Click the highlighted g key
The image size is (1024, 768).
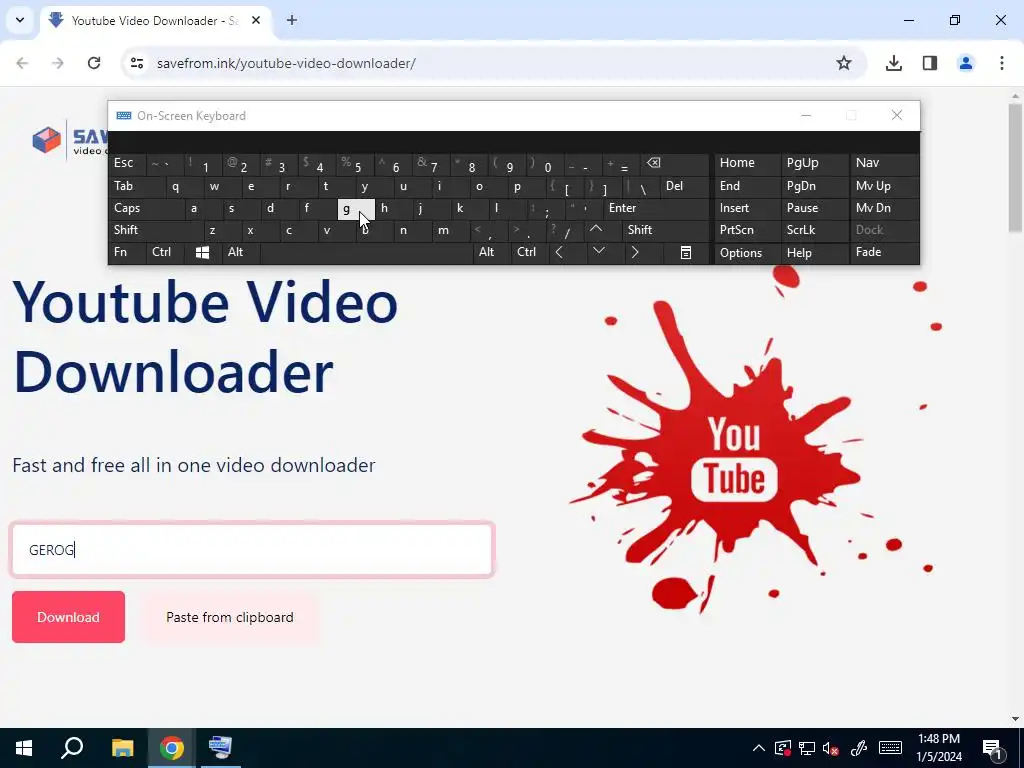[x=355, y=209]
